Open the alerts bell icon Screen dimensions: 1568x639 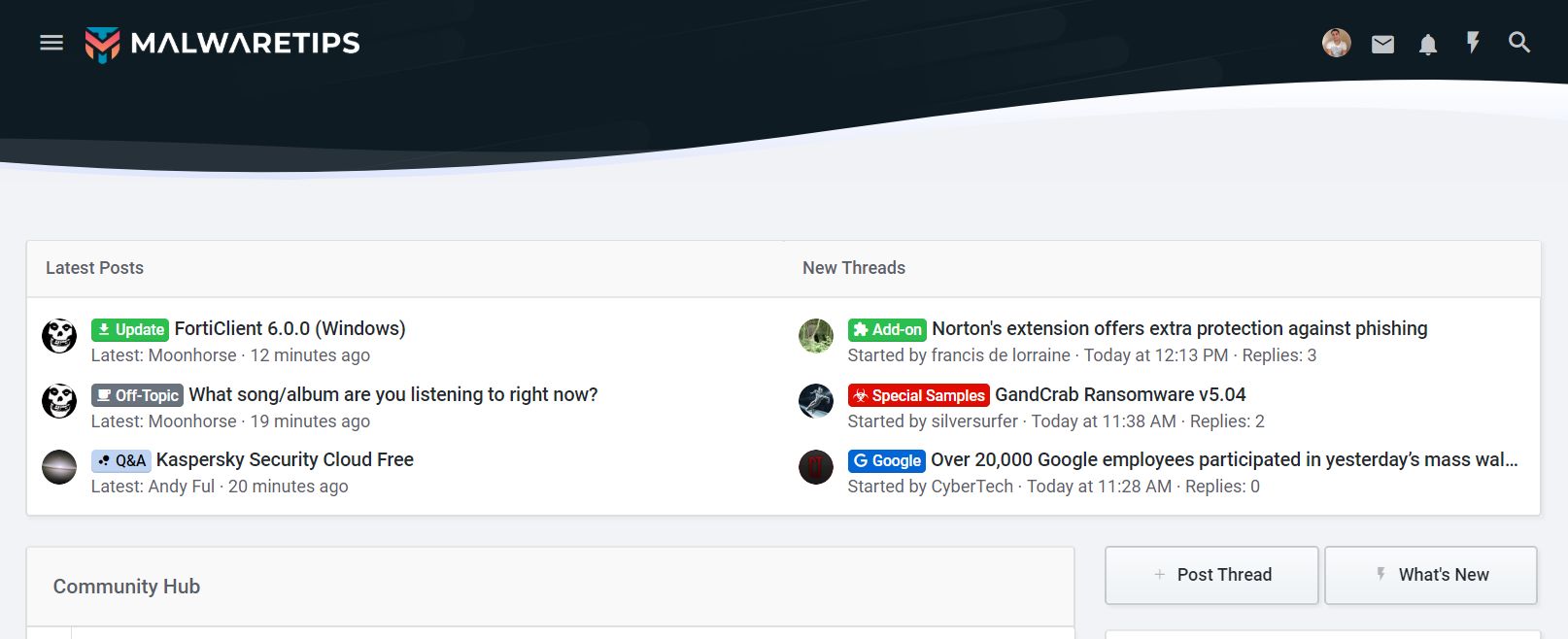click(1428, 44)
